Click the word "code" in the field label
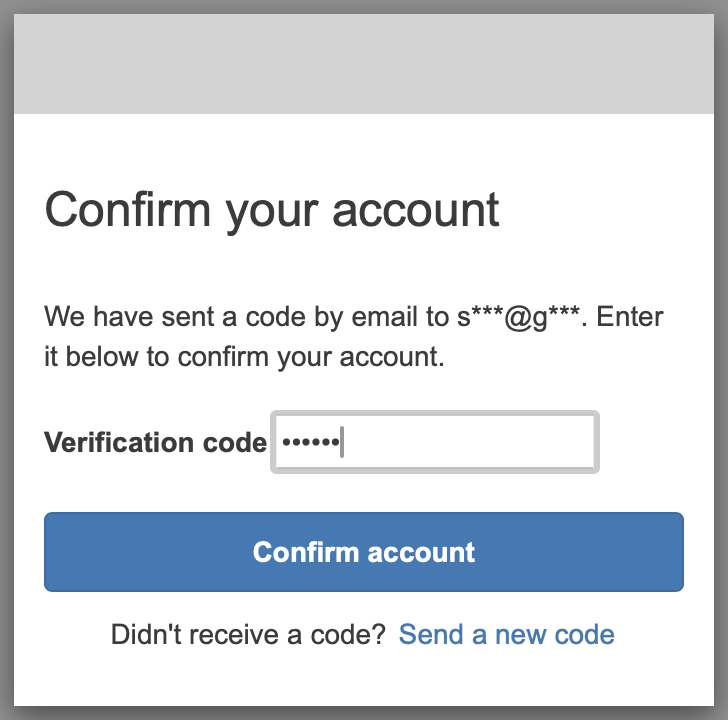Viewport: 728px width, 720px height. point(235,442)
